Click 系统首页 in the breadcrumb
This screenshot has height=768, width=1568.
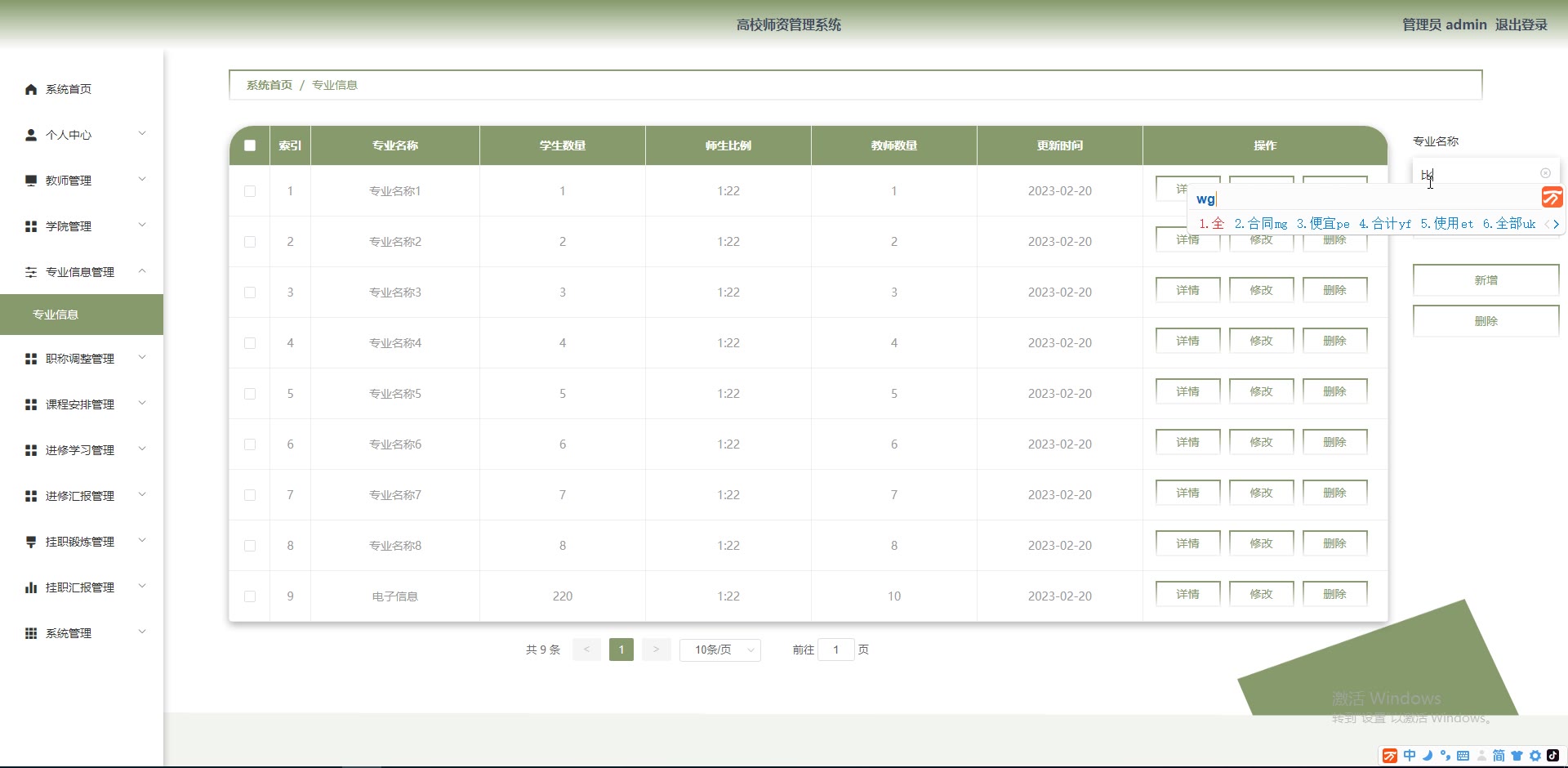[x=269, y=85]
